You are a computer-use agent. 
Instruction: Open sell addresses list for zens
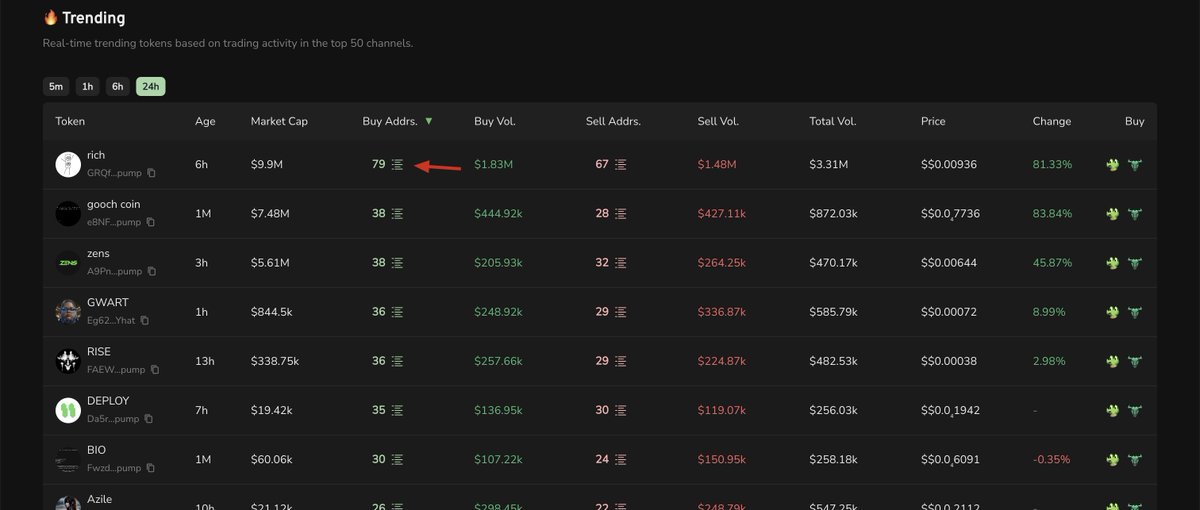click(621, 262)
